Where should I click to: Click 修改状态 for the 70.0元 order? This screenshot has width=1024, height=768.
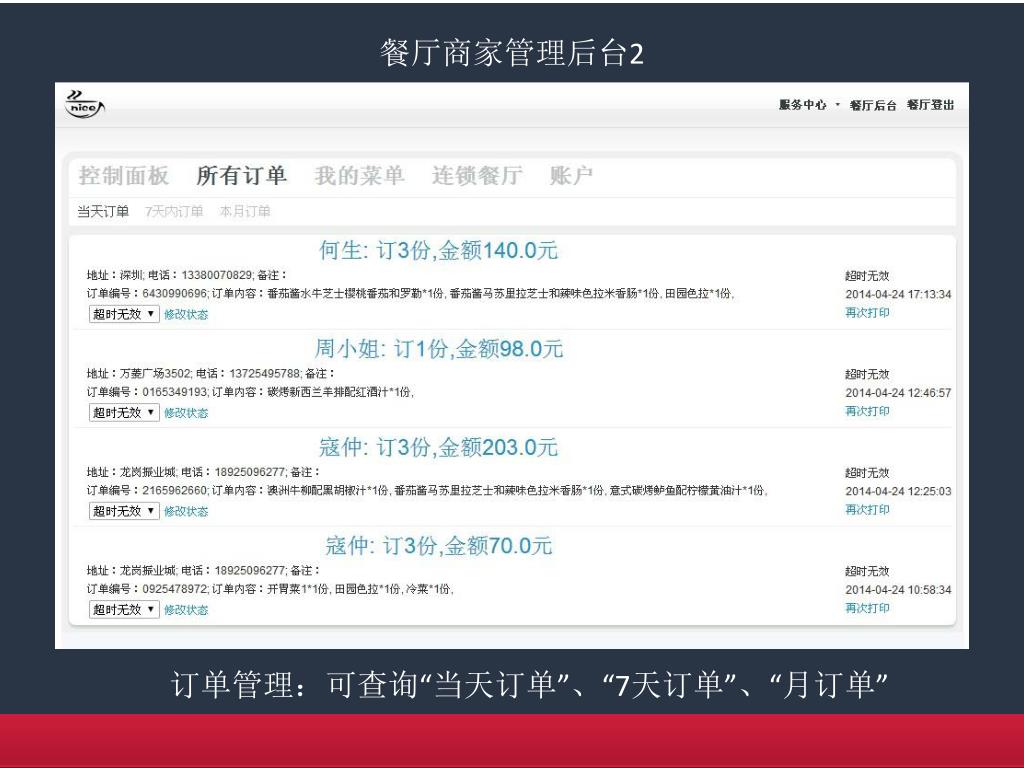tap(186, 610)
